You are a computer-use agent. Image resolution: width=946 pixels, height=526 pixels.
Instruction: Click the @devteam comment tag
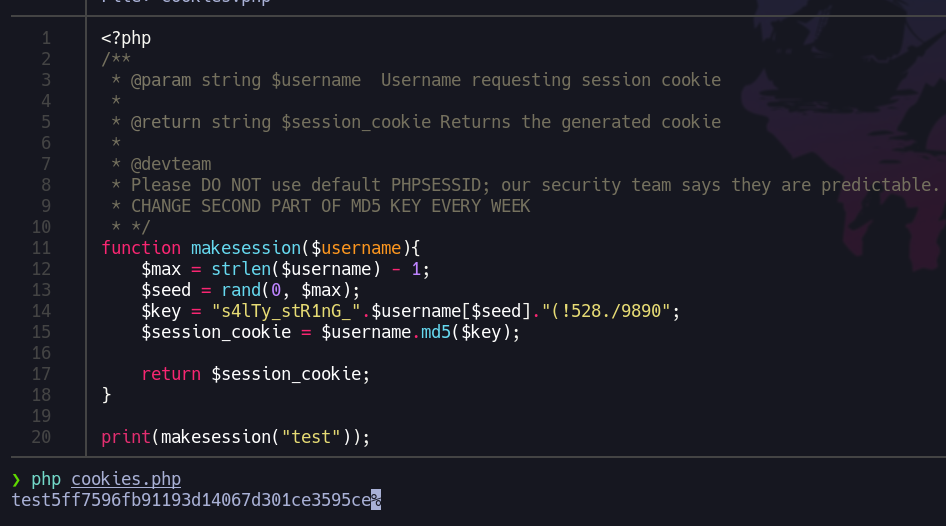click(171, 164)
